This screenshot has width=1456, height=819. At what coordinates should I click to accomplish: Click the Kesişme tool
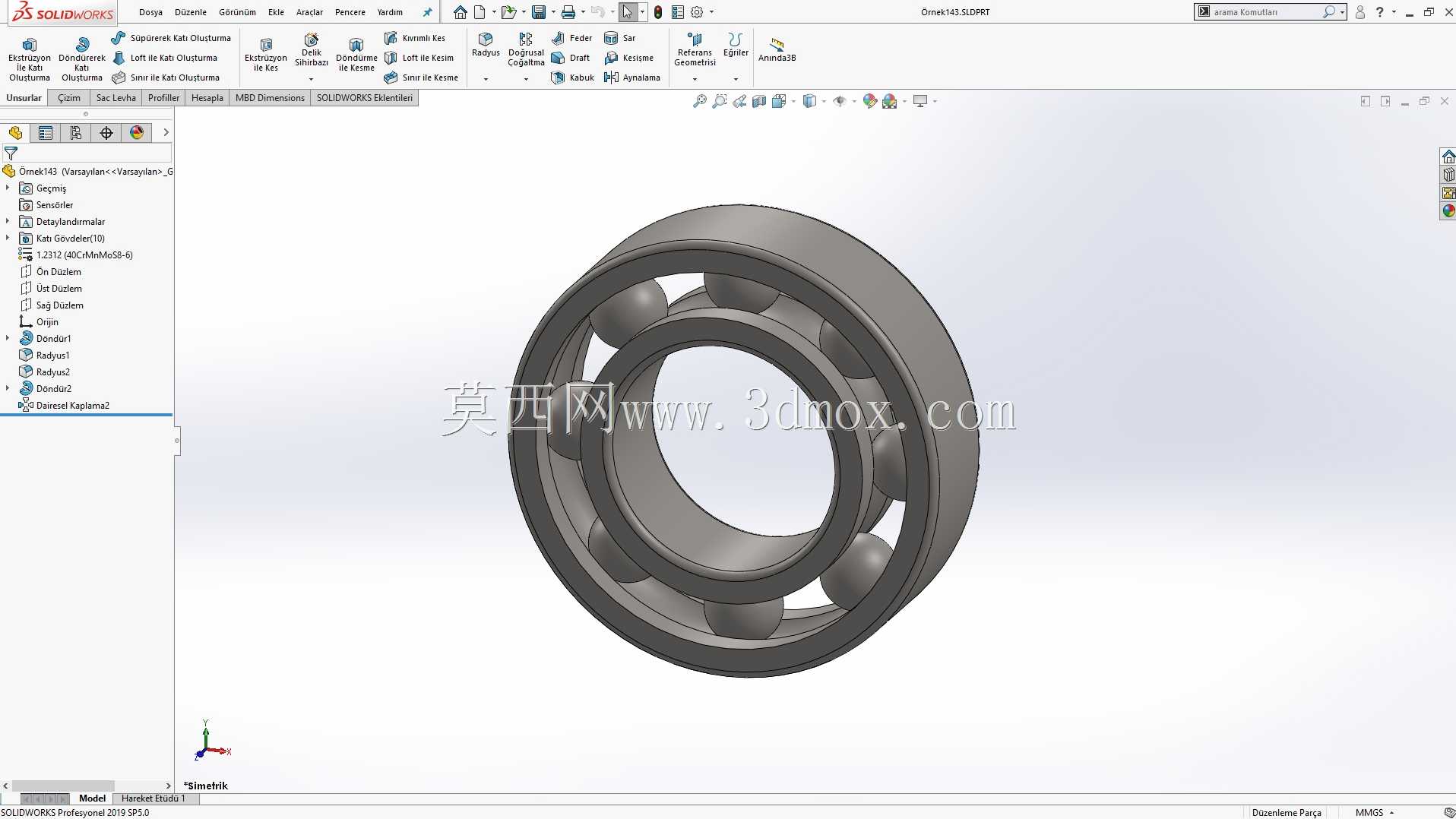point(629,58)
